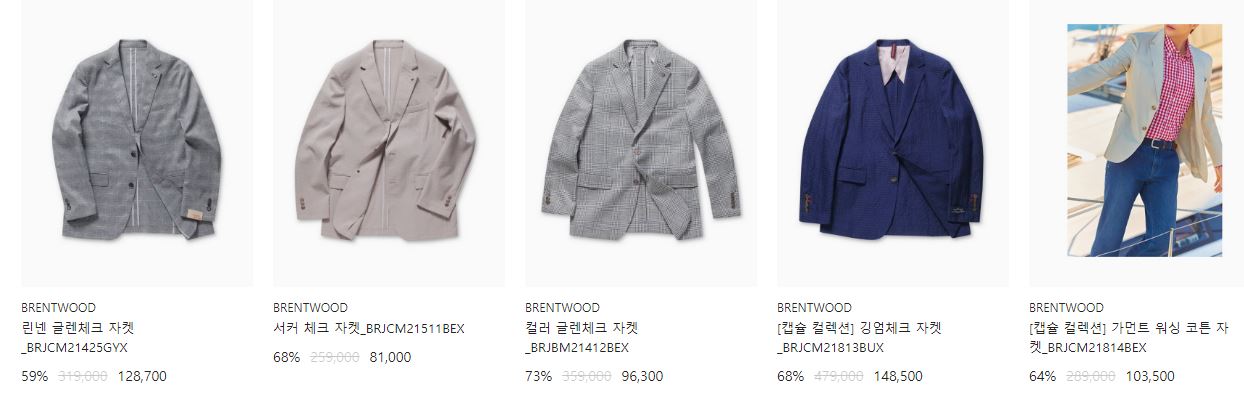Select the 128,700 sale price
1244x420 pixels.
(142, 377)
